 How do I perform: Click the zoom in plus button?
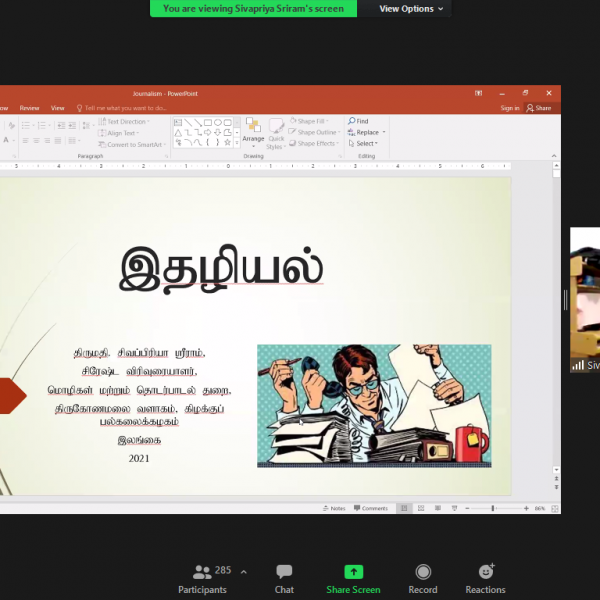pos(526,508)
